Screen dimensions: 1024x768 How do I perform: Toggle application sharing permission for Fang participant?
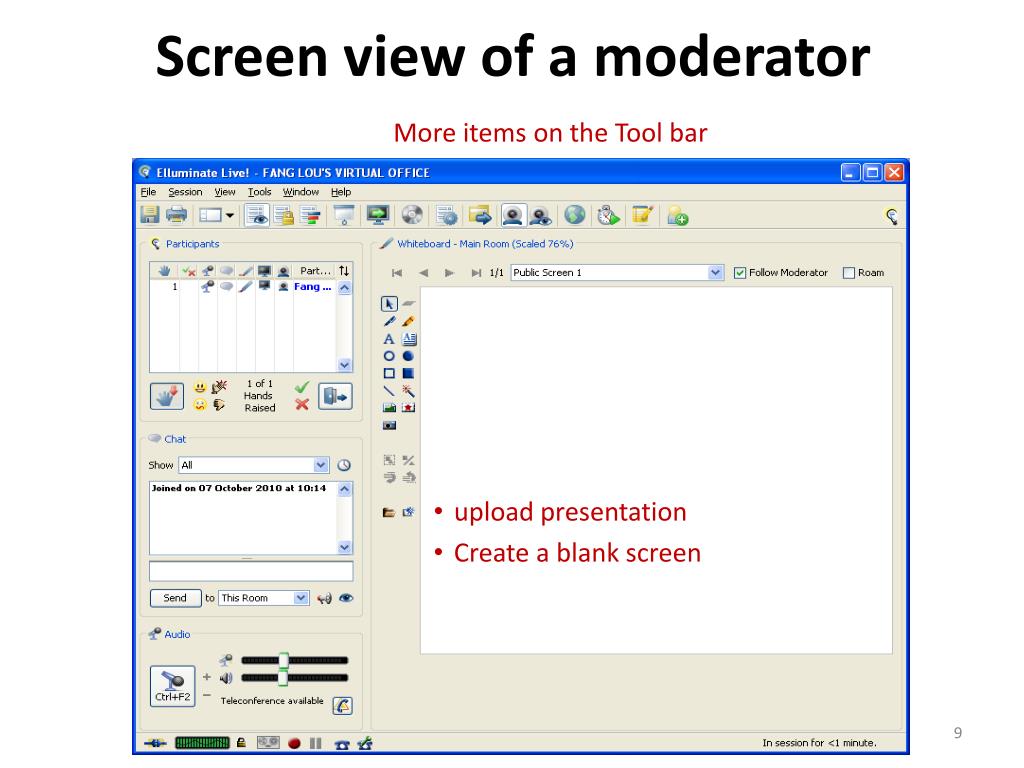[x=264, y=287]
